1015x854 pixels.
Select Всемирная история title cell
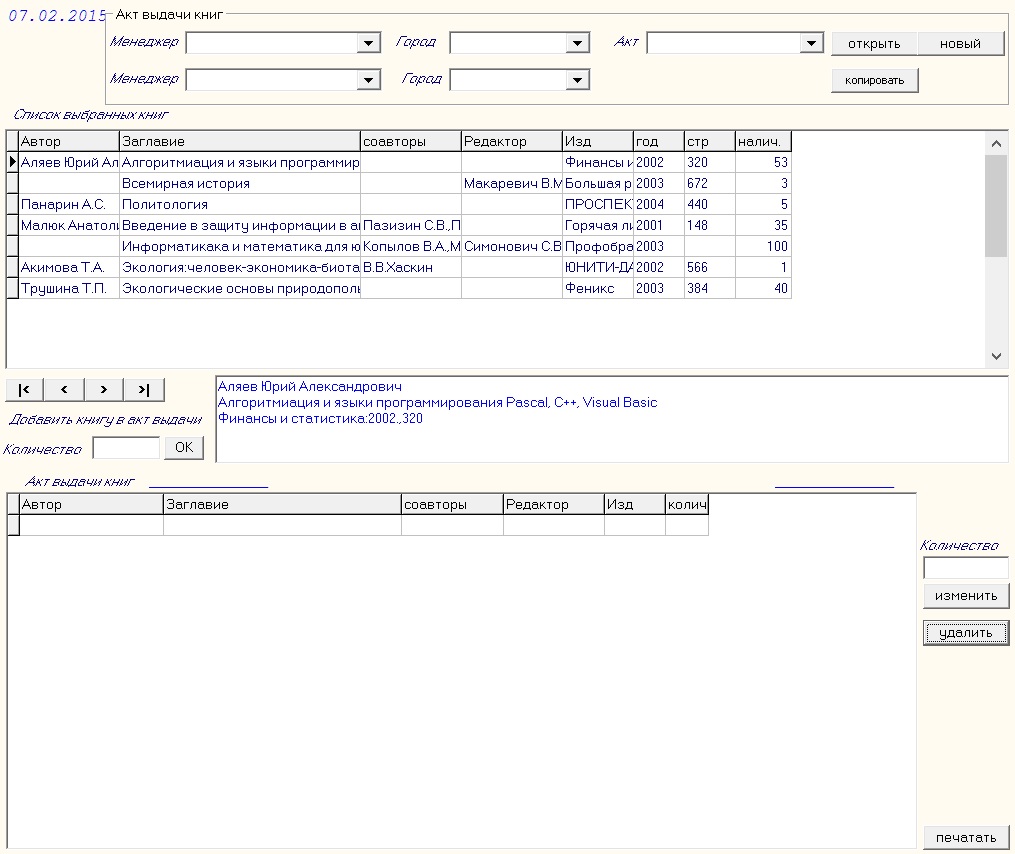[240, 183]
